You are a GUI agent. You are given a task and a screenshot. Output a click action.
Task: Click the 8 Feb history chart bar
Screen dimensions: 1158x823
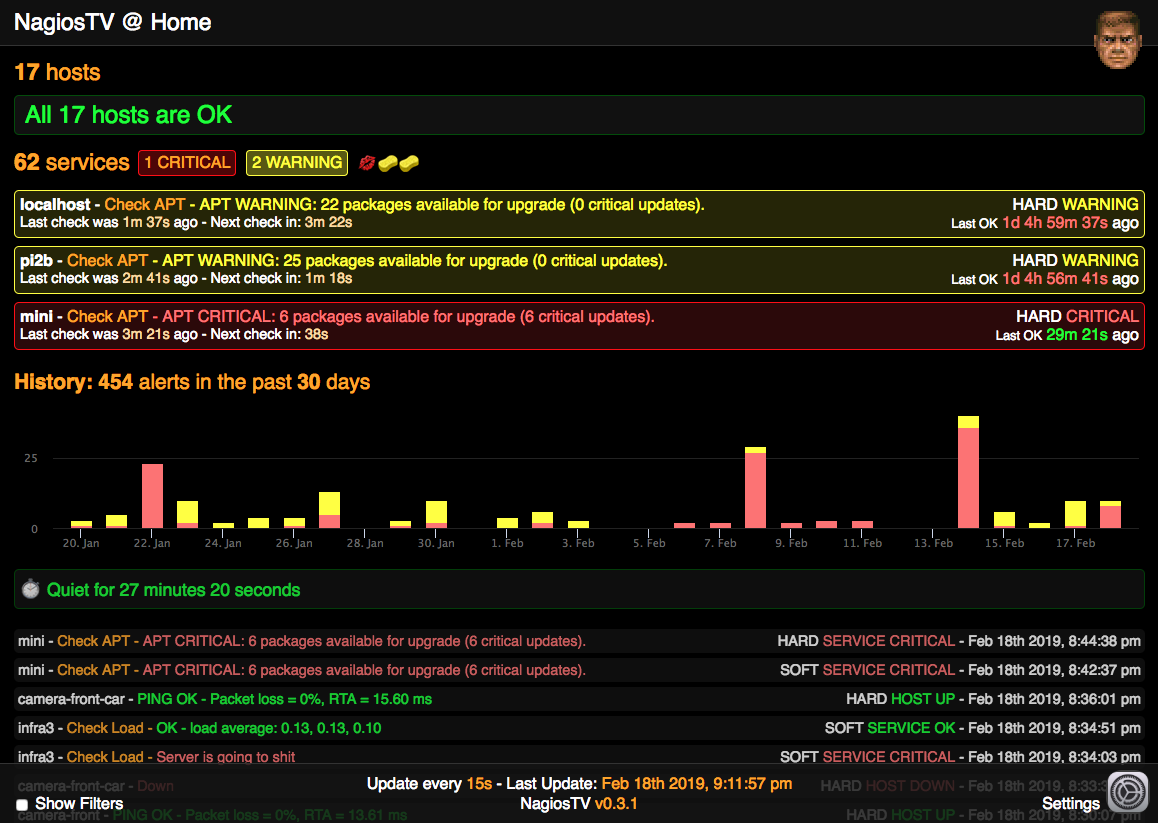(756, 488)
